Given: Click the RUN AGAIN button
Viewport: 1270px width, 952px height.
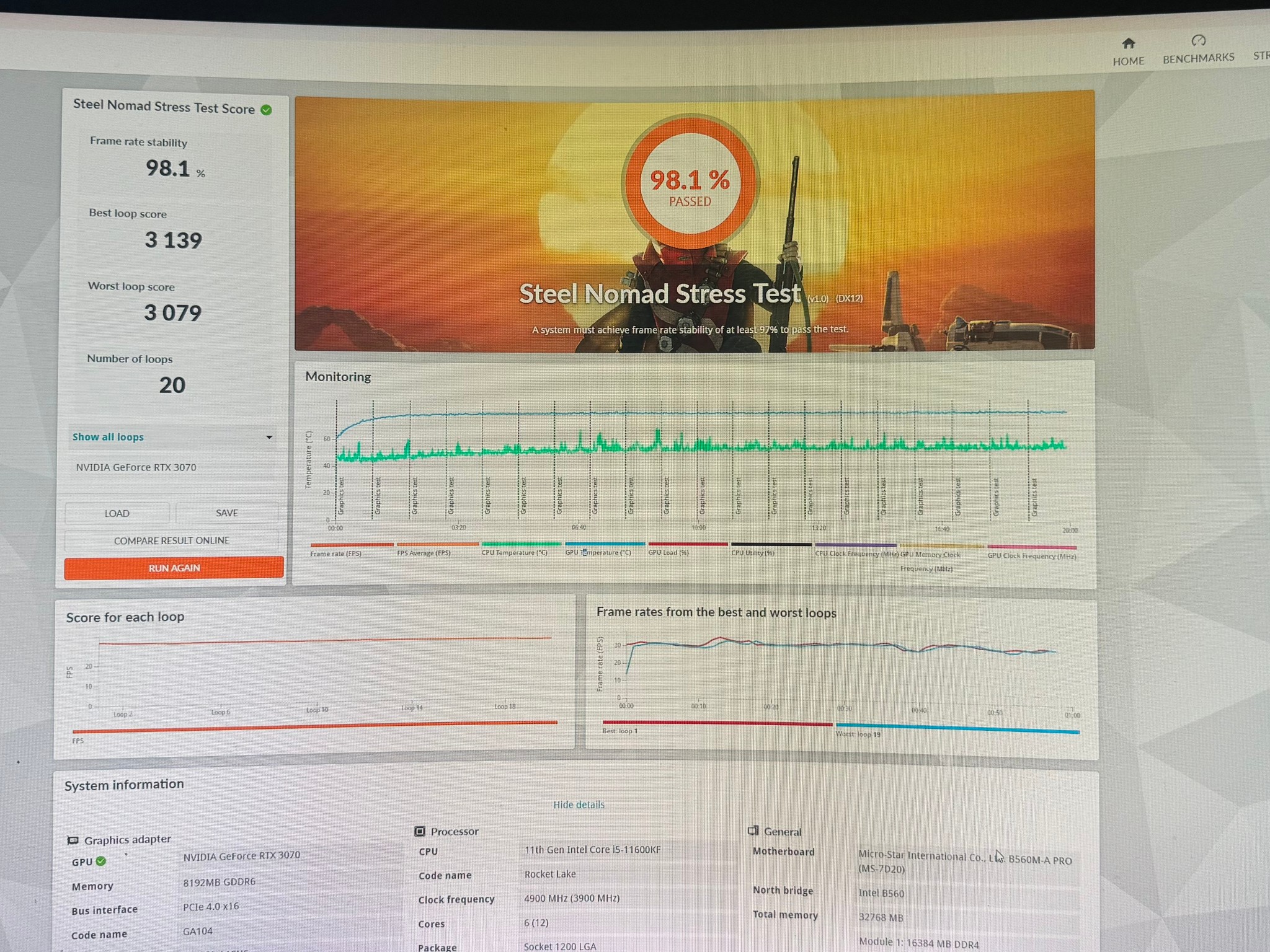Looking at the screenshot, I should 174,568.
